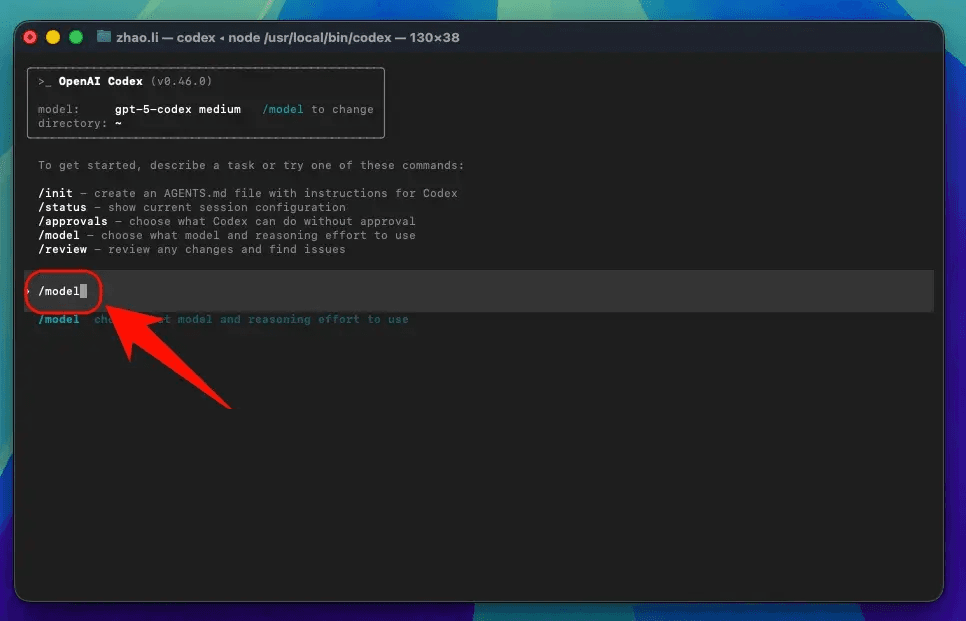Screen dimensions: 966x621
Task: Close the terminal window with the red button
Action: point(30,38)
